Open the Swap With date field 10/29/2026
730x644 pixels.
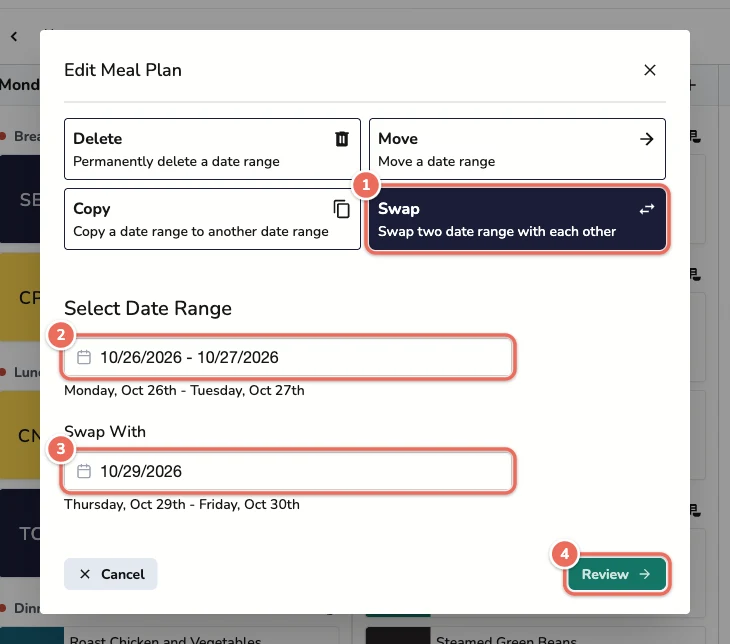click(288, 471)
